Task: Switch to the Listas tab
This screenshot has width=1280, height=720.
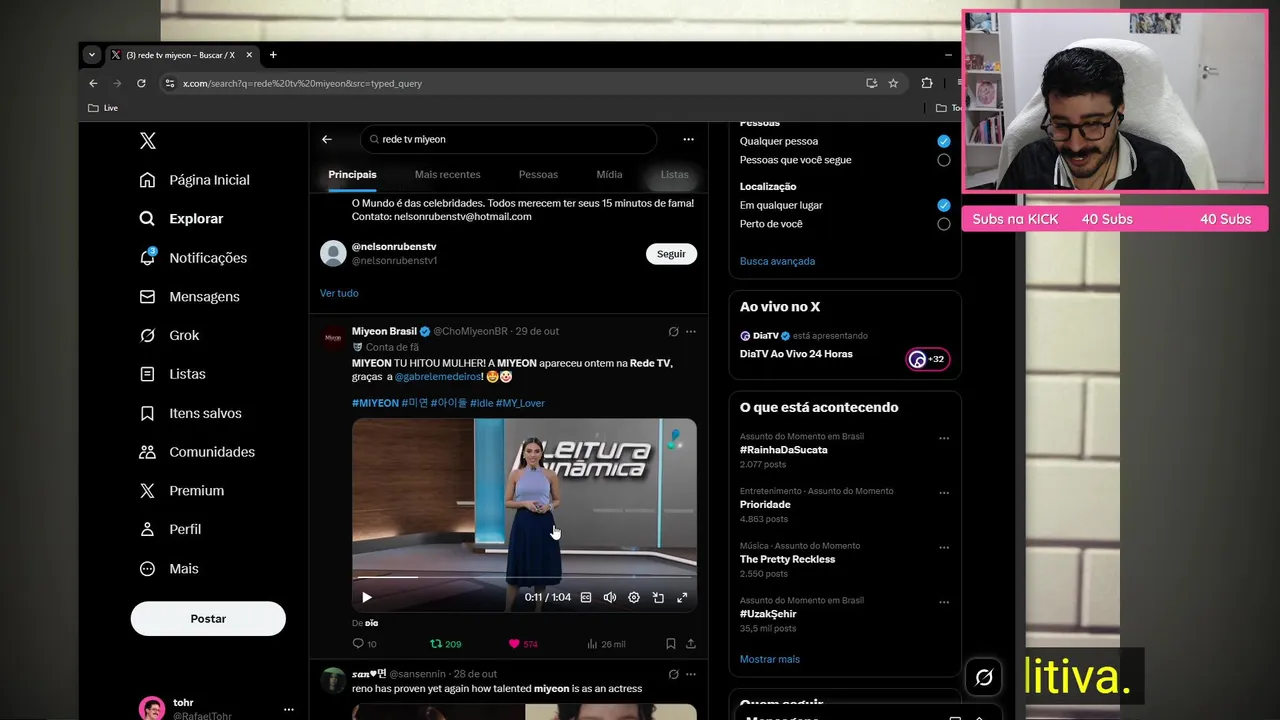Action: tap(674, 174)
